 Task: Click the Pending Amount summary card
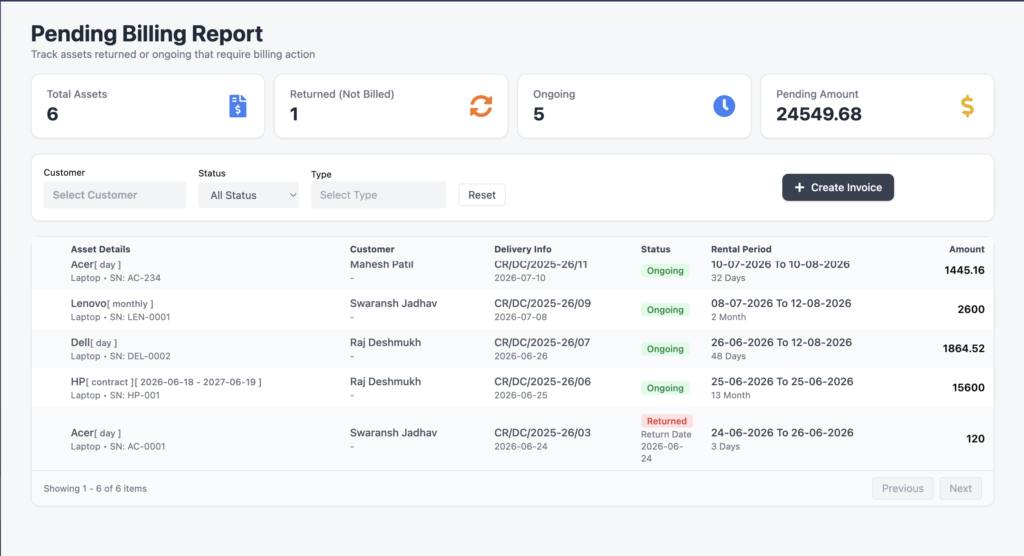coord(877,106)
